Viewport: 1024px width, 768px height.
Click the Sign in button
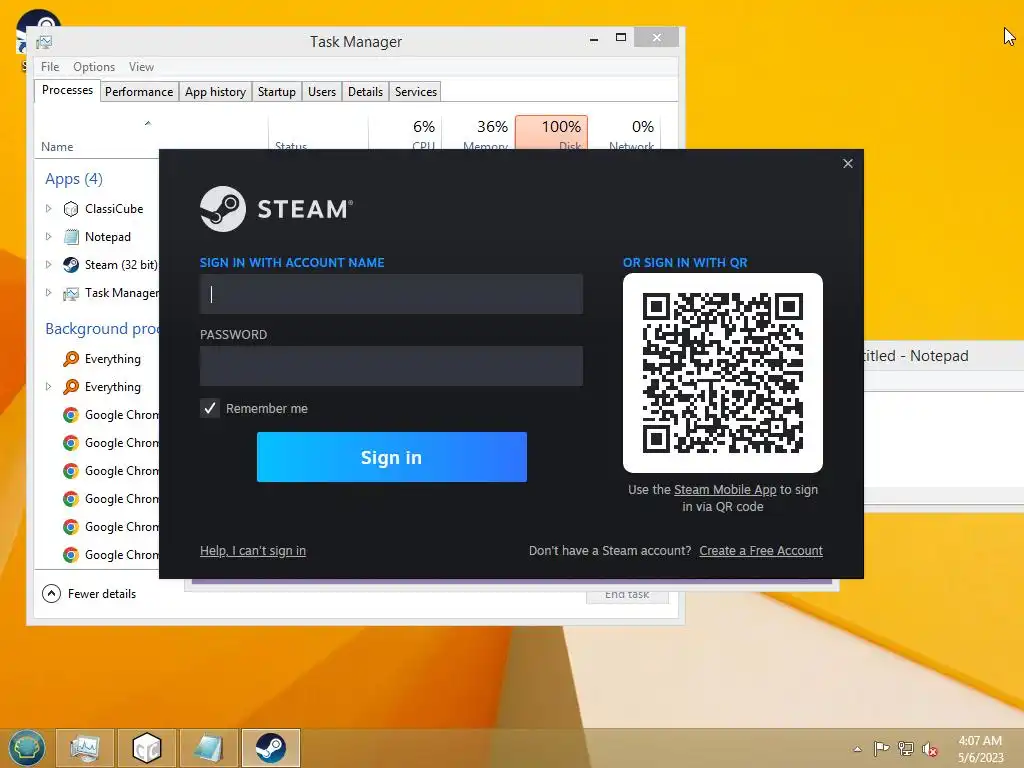click(x=391, y=457)
